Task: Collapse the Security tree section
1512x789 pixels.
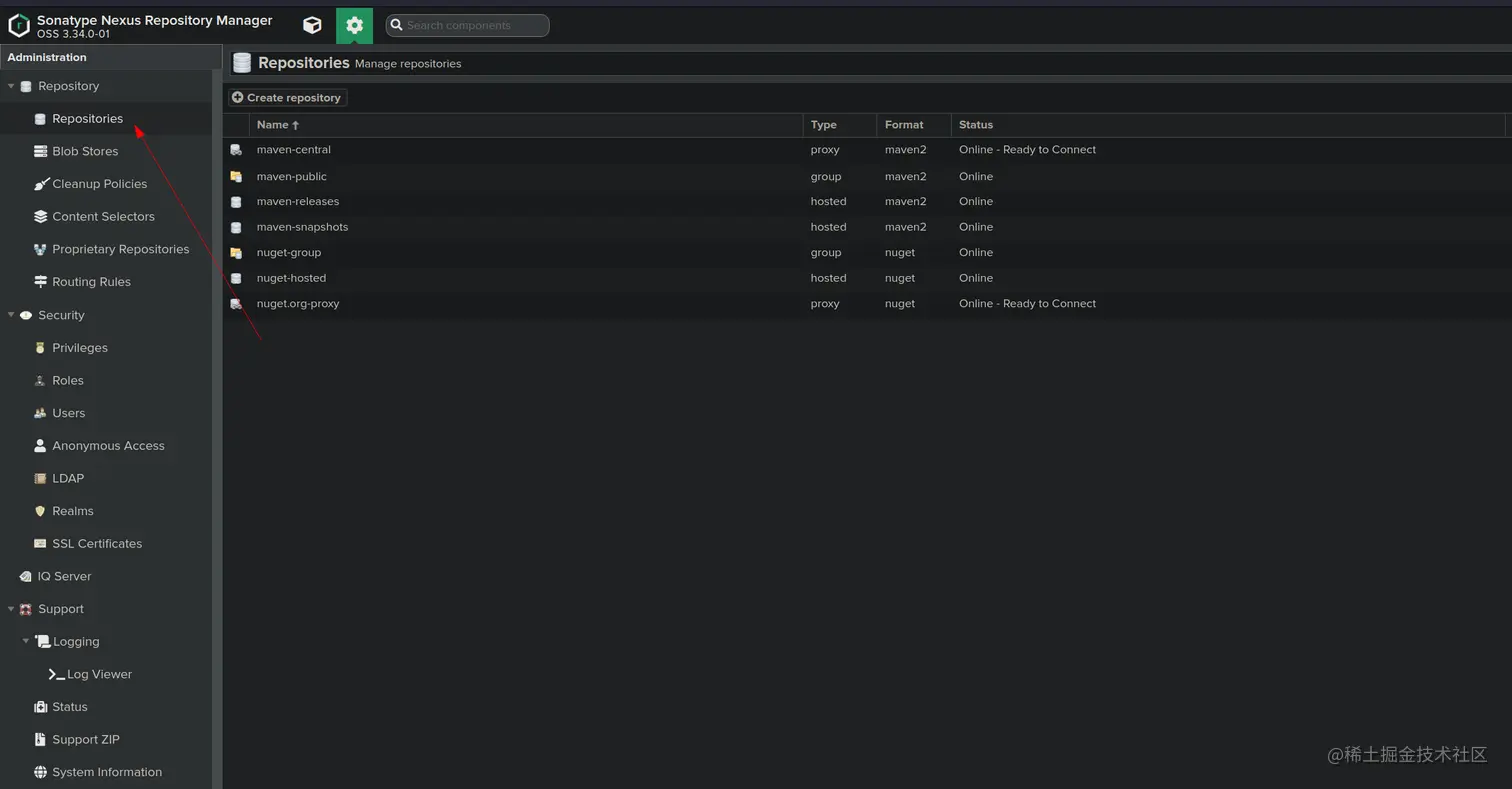Action: [x=10, y=314]
